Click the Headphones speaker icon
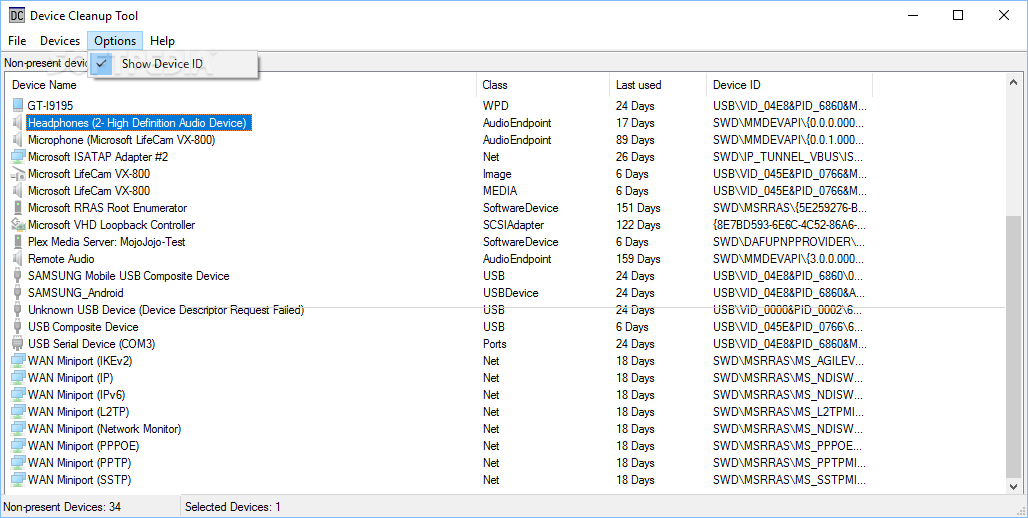 17,123
